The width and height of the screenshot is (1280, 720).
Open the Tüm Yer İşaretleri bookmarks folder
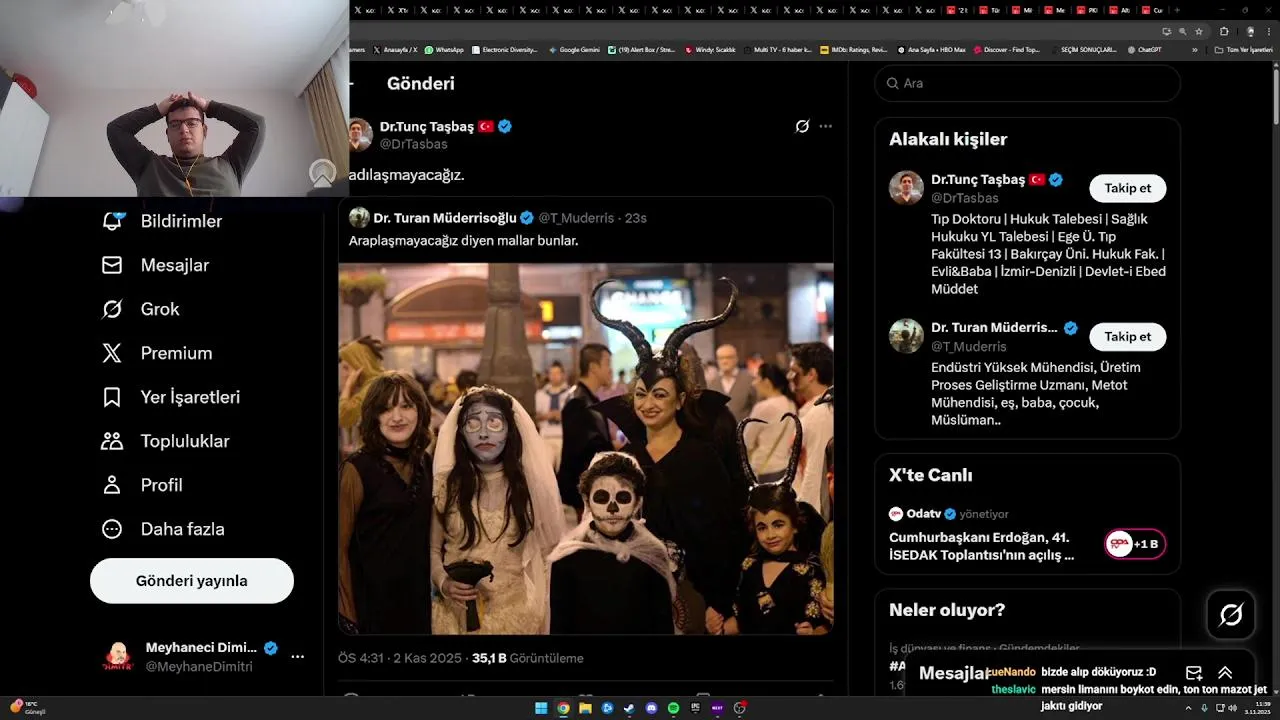pos(1243,49)
